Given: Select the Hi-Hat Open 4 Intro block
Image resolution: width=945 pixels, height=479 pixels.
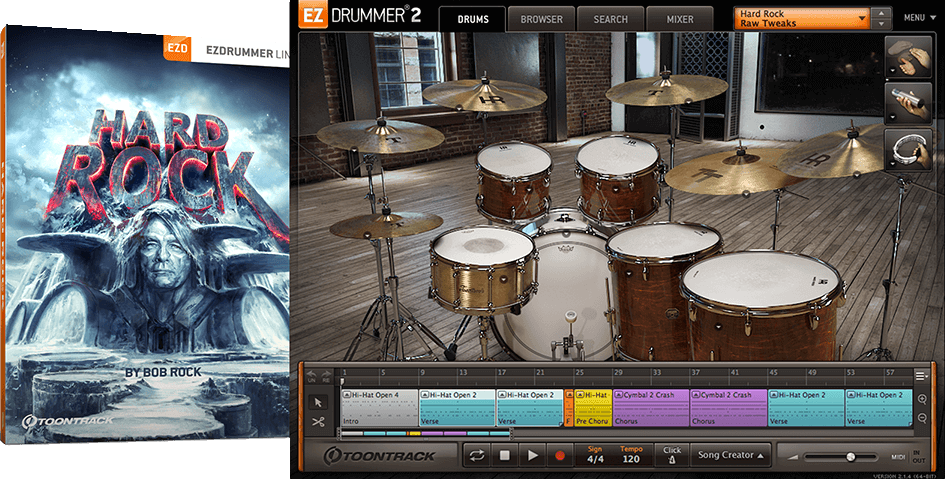Looking at the screenshot, I should click(x=380, y=408).
